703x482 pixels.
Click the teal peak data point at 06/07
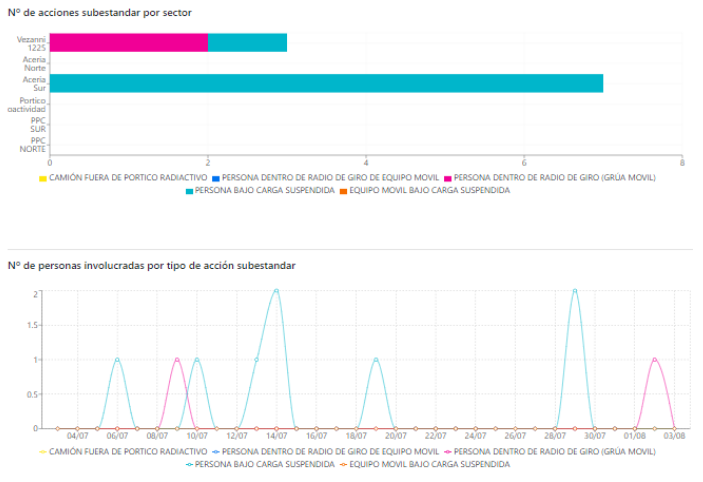[x=117, y=359]
